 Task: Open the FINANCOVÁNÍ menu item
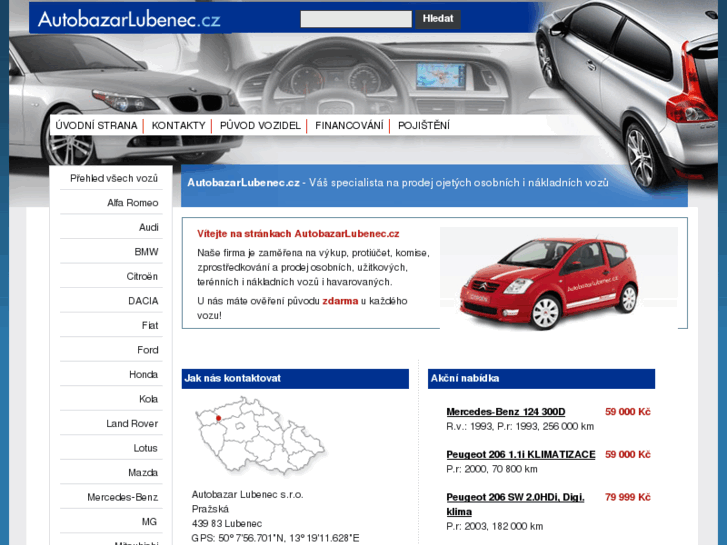point(349,126)
